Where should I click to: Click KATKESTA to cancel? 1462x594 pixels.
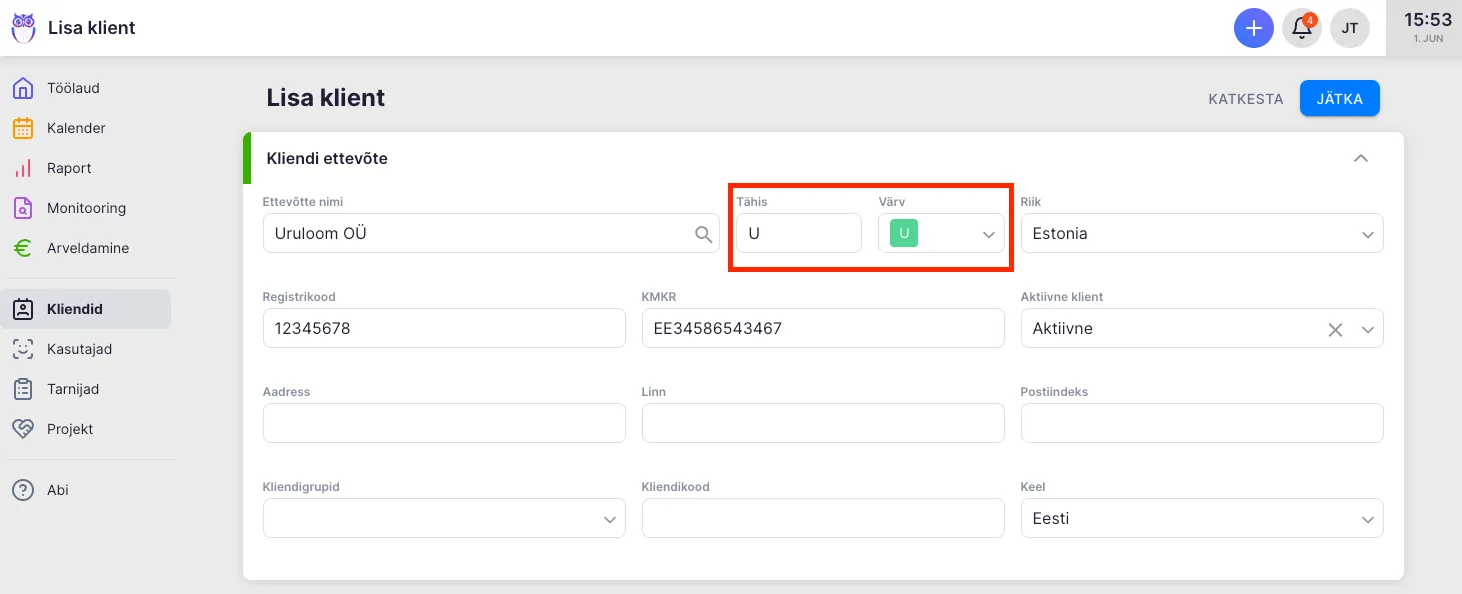(1245, 99)
